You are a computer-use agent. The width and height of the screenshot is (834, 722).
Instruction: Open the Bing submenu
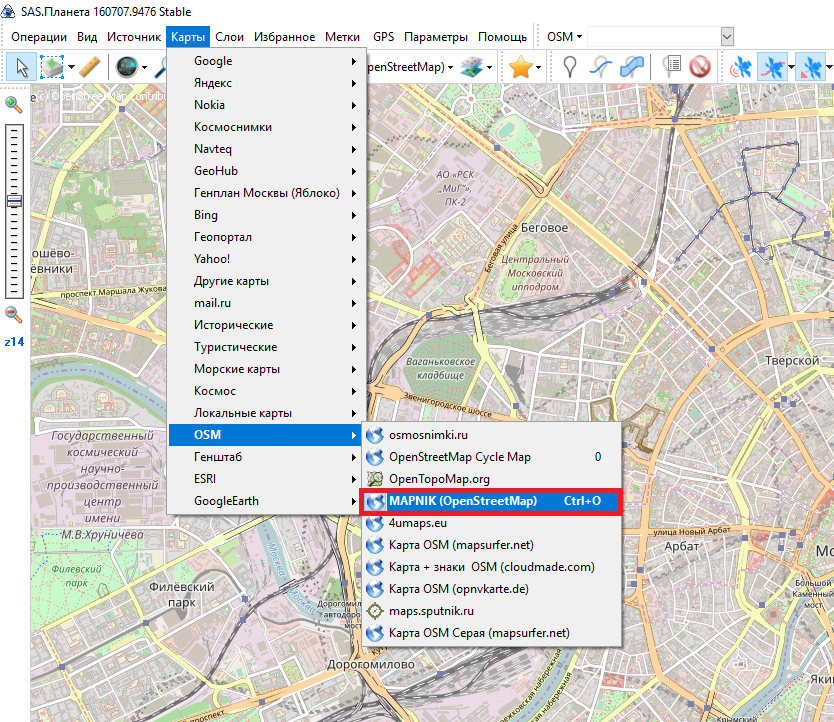click(x=267, y=215)
